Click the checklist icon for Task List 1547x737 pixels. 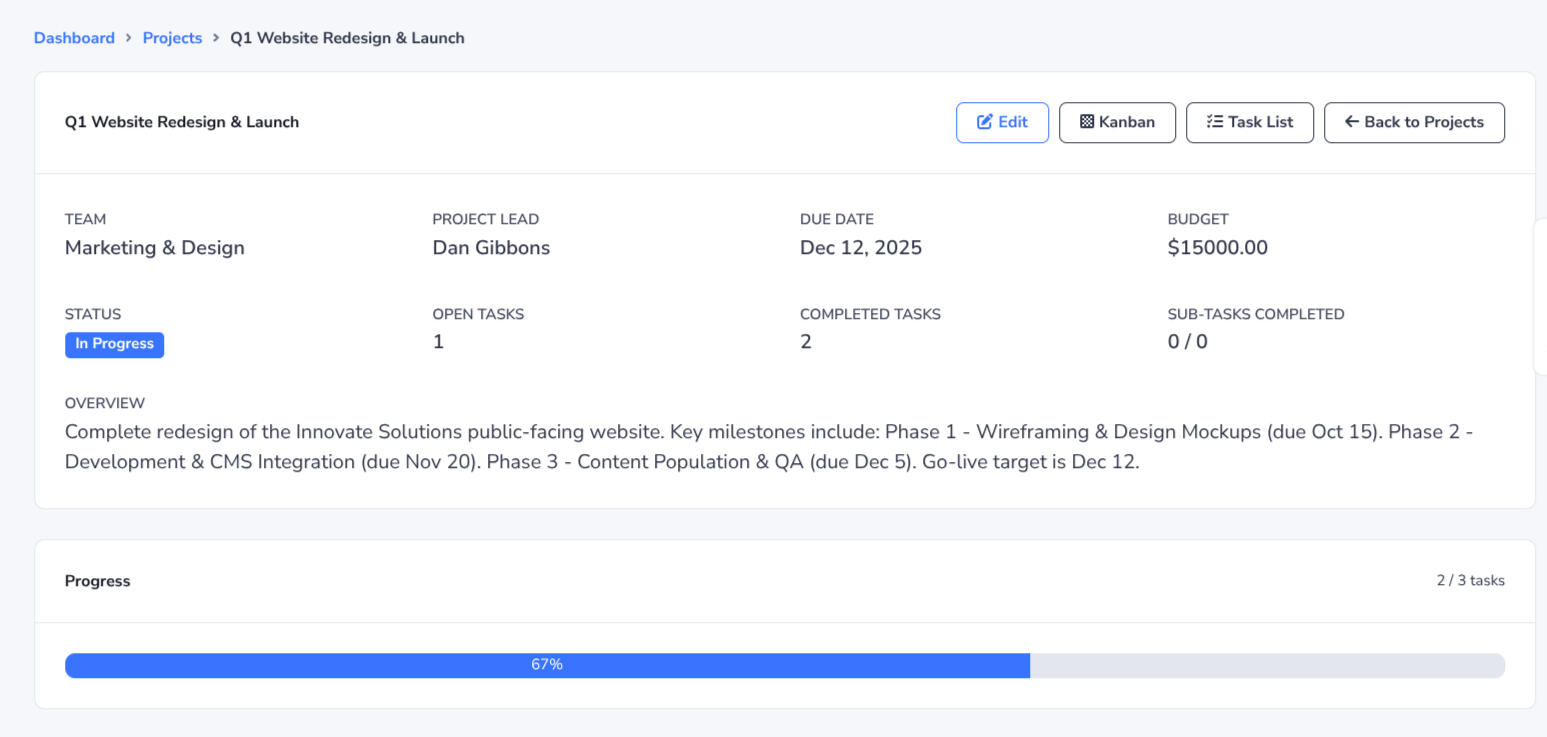coord(1215,122)
